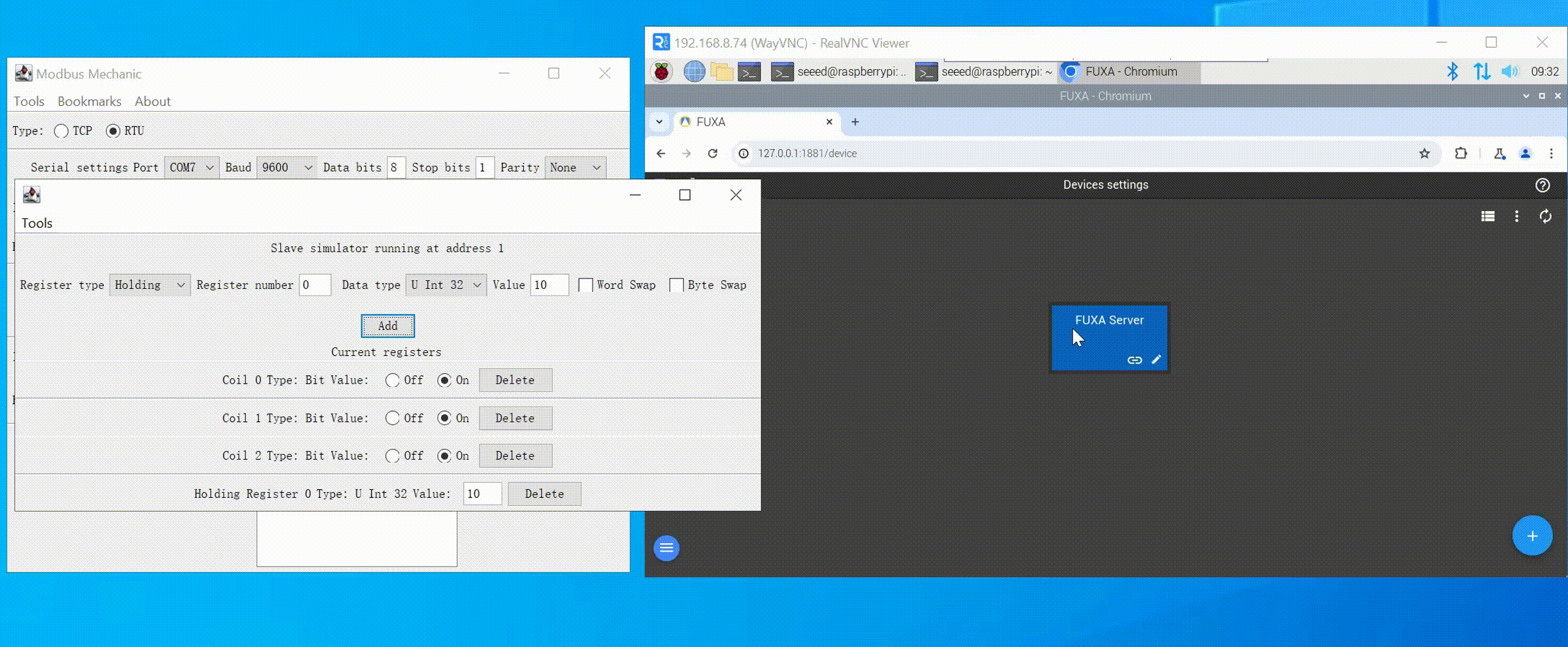Set Coil 2 to Off
The image size is (1568, 647).
pos(392,456)
